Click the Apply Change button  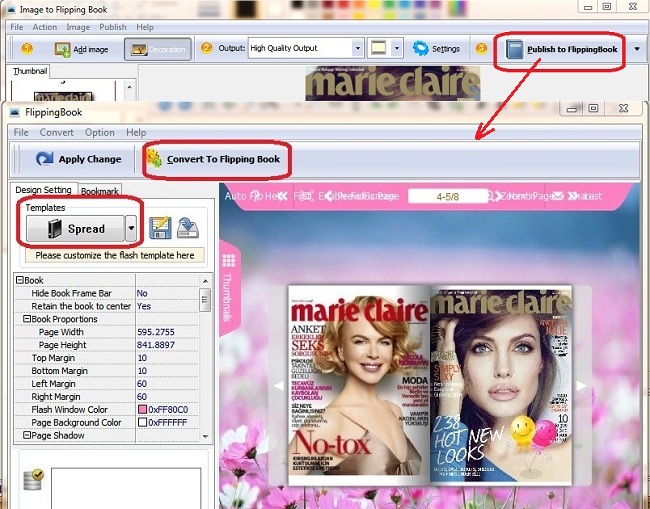pyautogui.click(x=79, y=159)
